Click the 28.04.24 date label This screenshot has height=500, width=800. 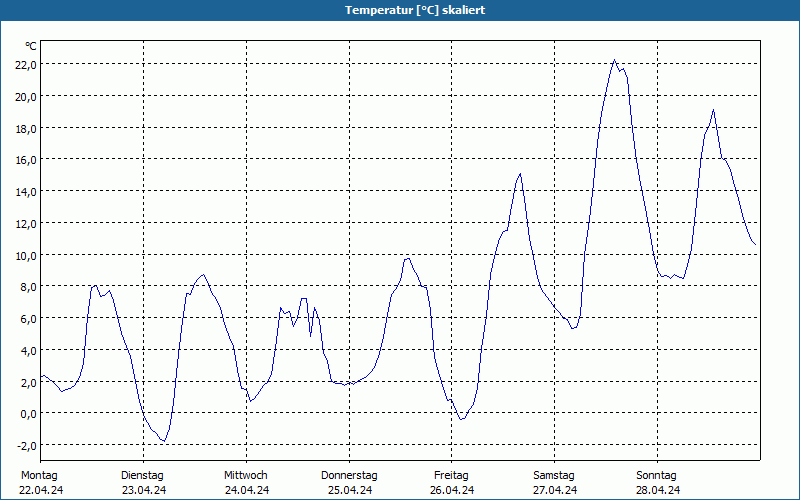(658, 490)
